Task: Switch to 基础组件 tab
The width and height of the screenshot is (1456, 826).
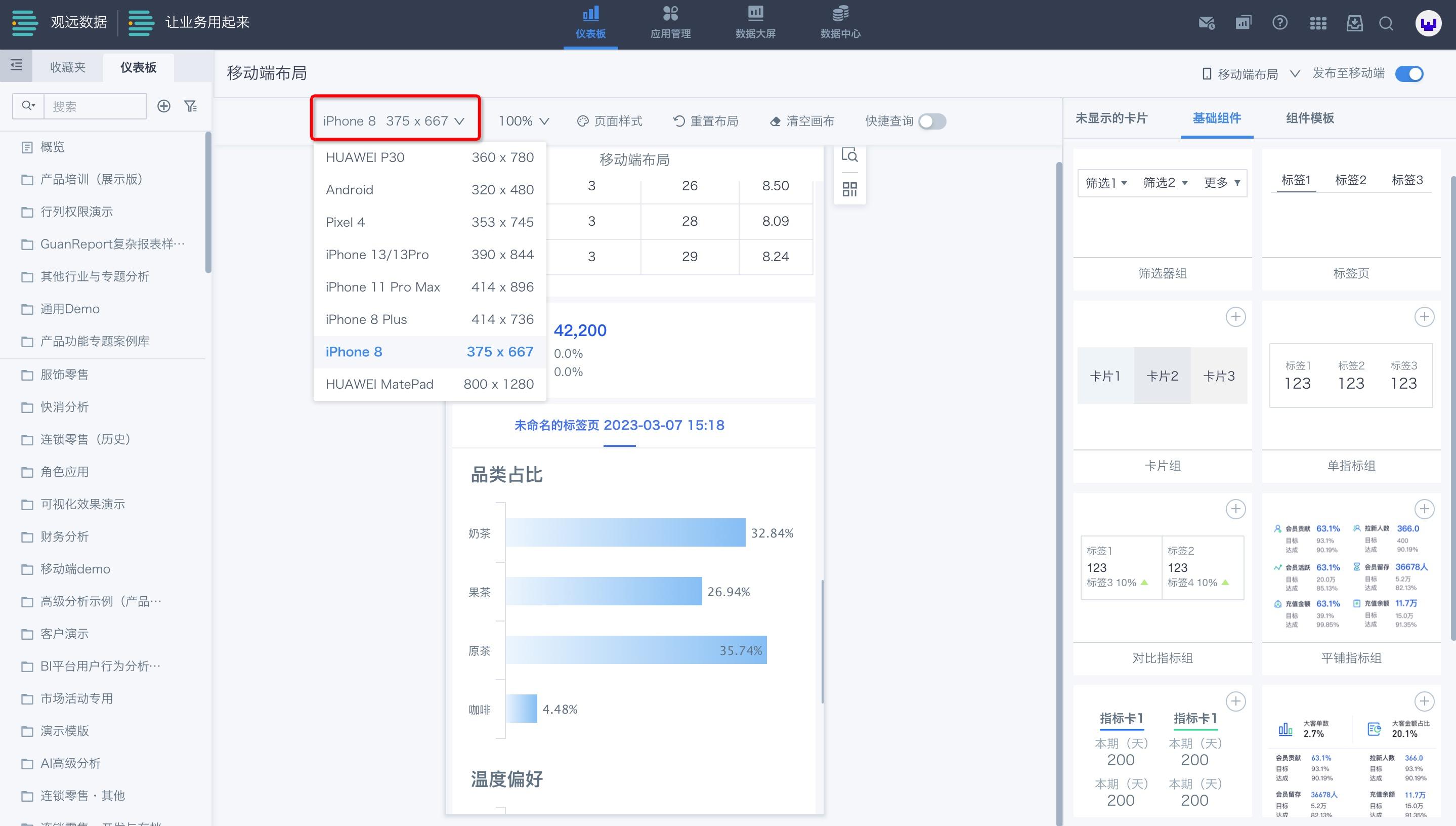Action: pyautogui.click(x=1217, y=118)
